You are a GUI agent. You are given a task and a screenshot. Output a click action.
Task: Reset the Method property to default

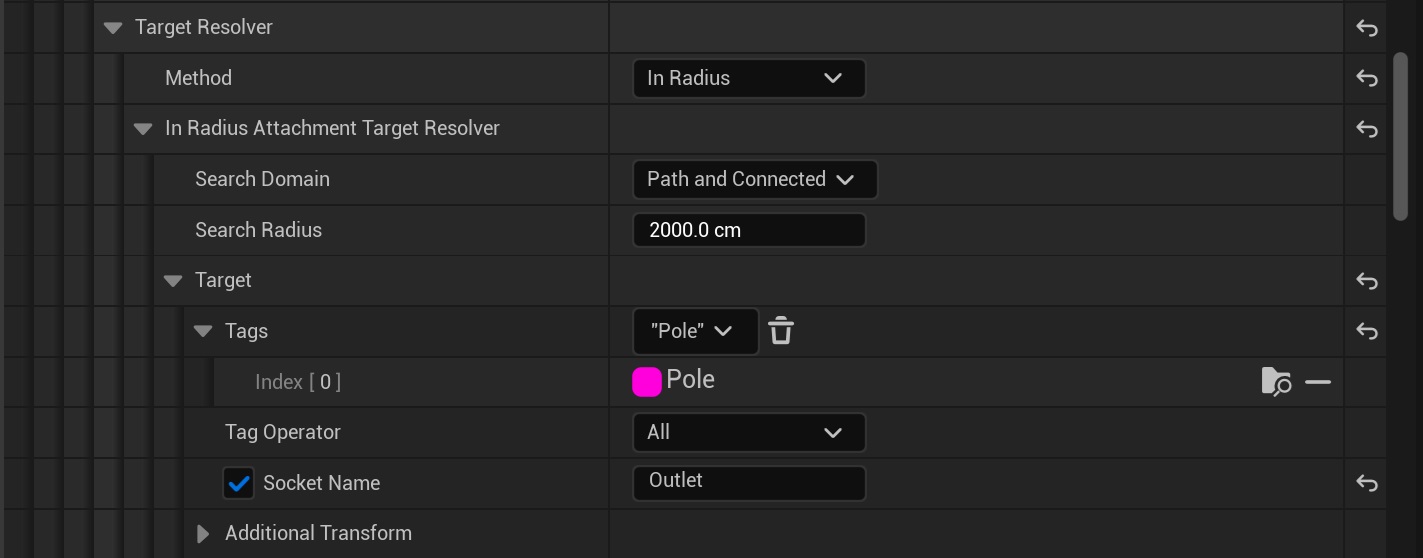click(x=1367, y=78)
